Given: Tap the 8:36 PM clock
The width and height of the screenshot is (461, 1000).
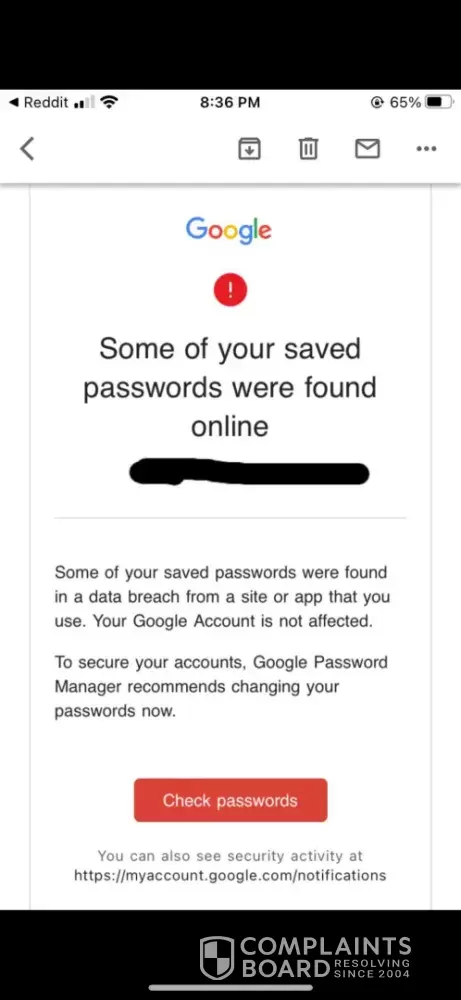Looking at the screenshot, I should pyautogui.click(x=230, y=102).
